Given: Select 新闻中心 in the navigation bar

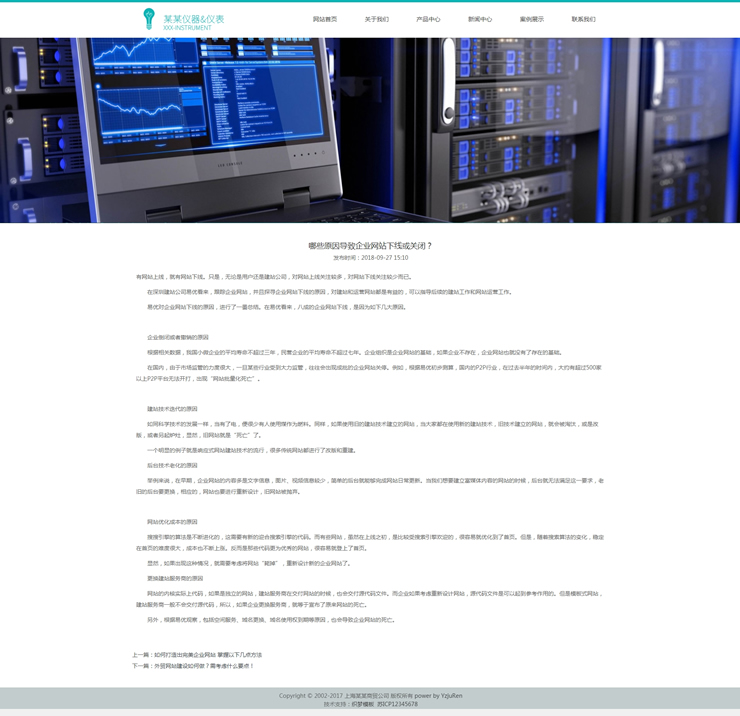Looking at the screenshot, I should coord(480,19).
